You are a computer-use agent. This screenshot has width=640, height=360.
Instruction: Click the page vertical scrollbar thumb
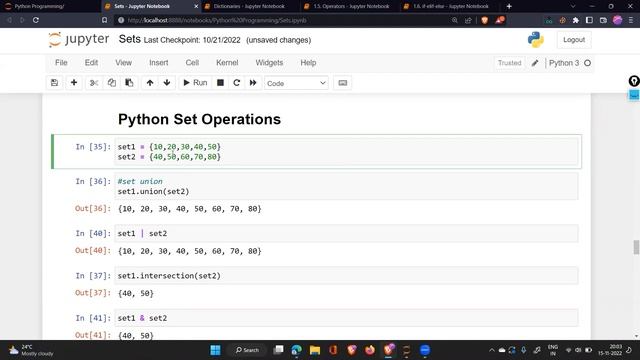click(636, 247)
